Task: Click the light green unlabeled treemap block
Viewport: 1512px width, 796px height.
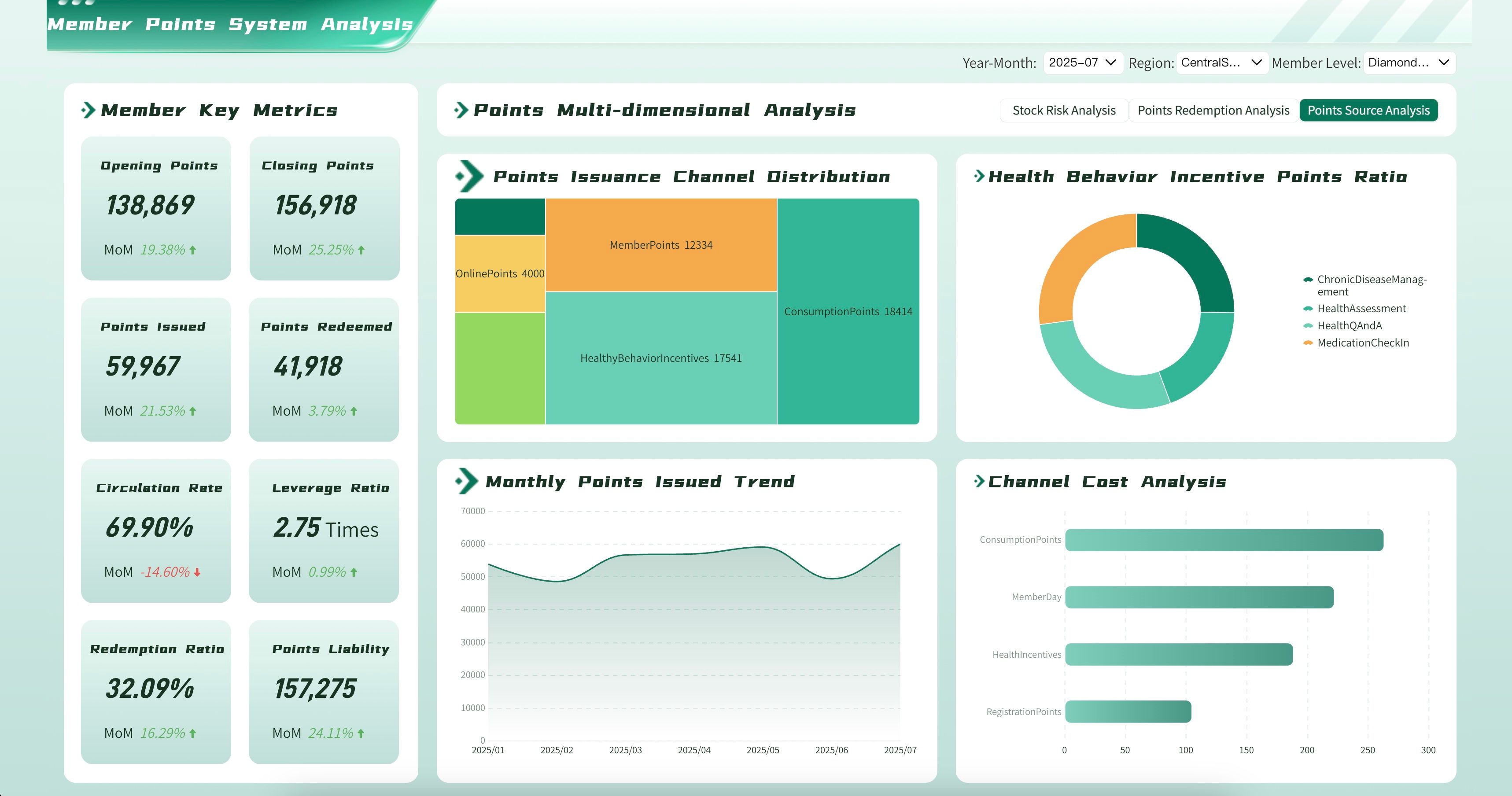Action: click(500, 369)
